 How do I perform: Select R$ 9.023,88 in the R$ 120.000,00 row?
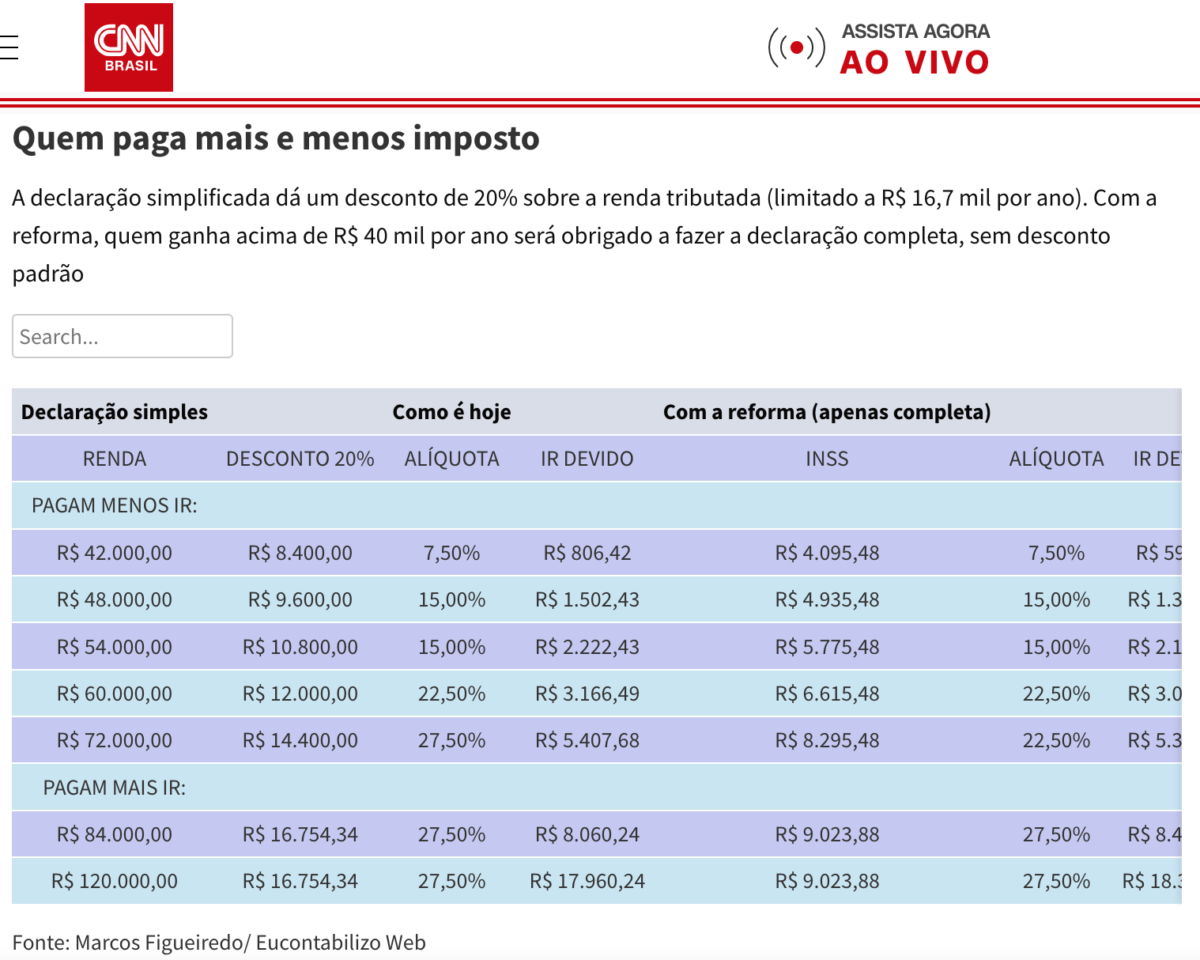coord(827,881)
